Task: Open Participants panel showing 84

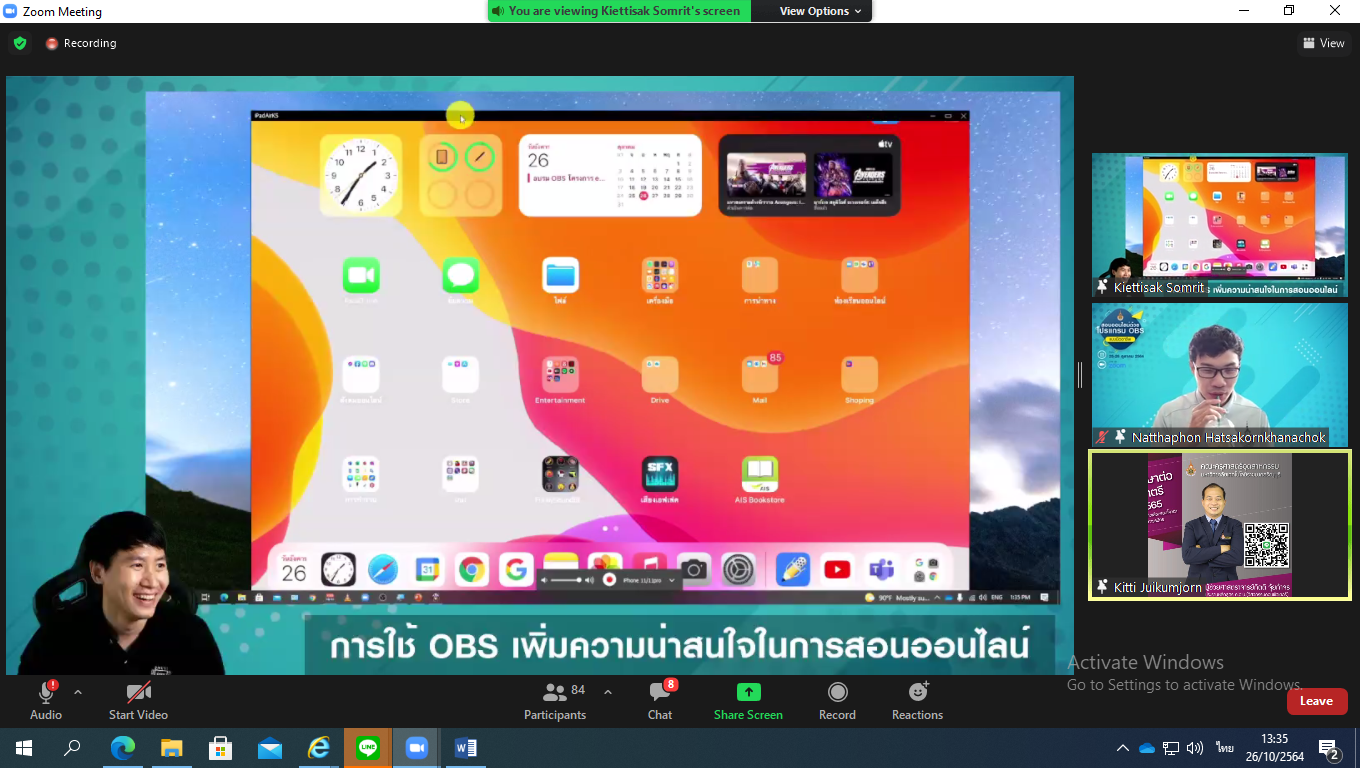Action: pyautogui.click(x=555, y=700)
